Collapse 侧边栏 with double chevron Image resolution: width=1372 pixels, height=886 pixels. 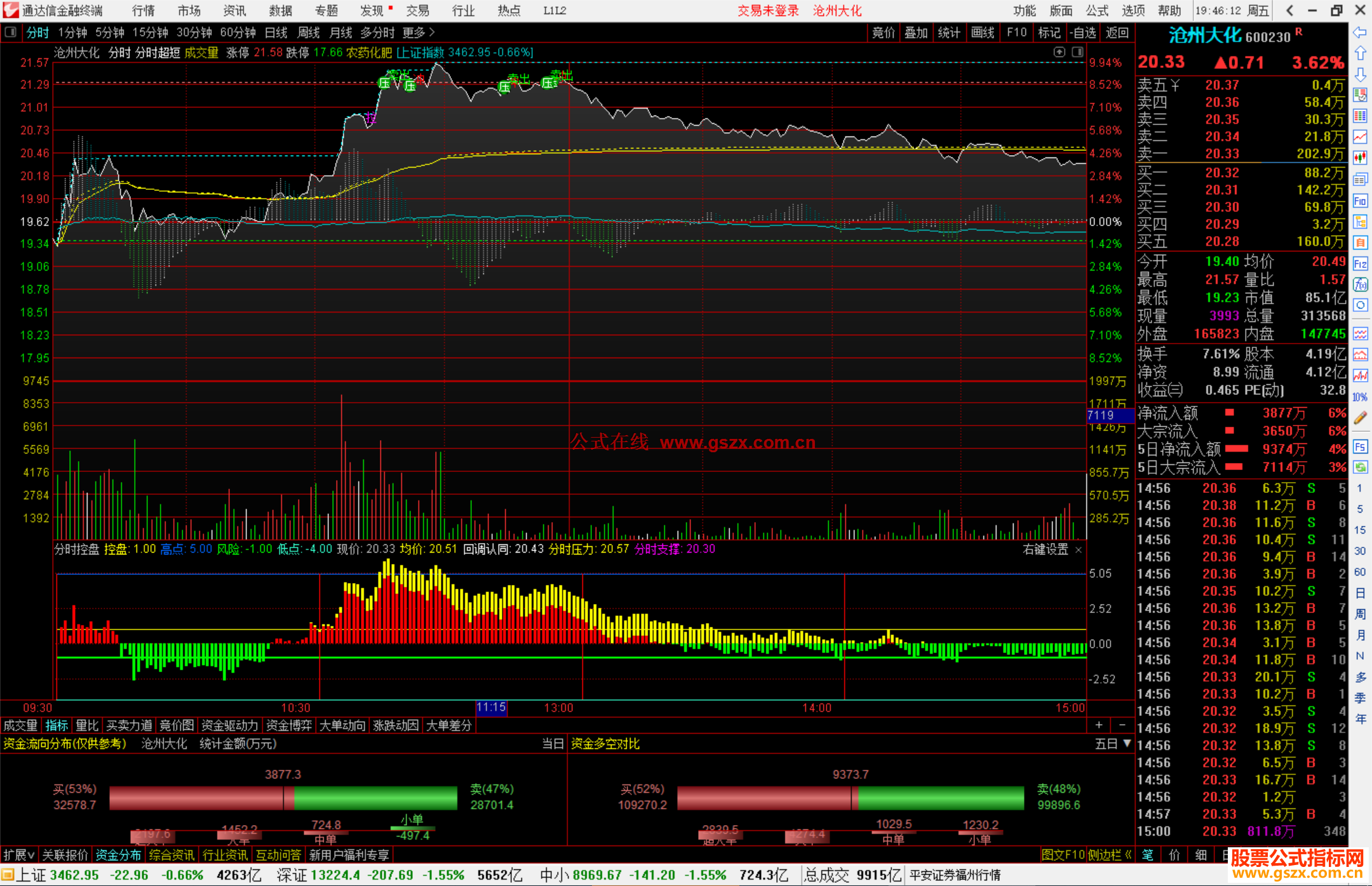tap(1110, 855)
